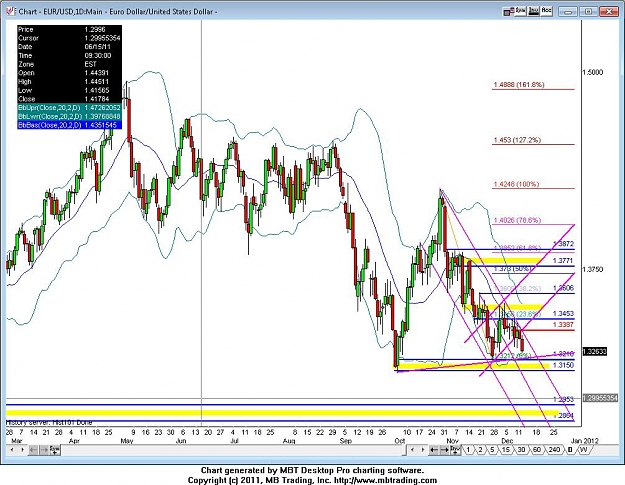Image resolution: width=625 pixels, height=485 pixels.
Task: Click the 1.4026 (78.6%) Fibonacci label
Action: tap(517, 220)
